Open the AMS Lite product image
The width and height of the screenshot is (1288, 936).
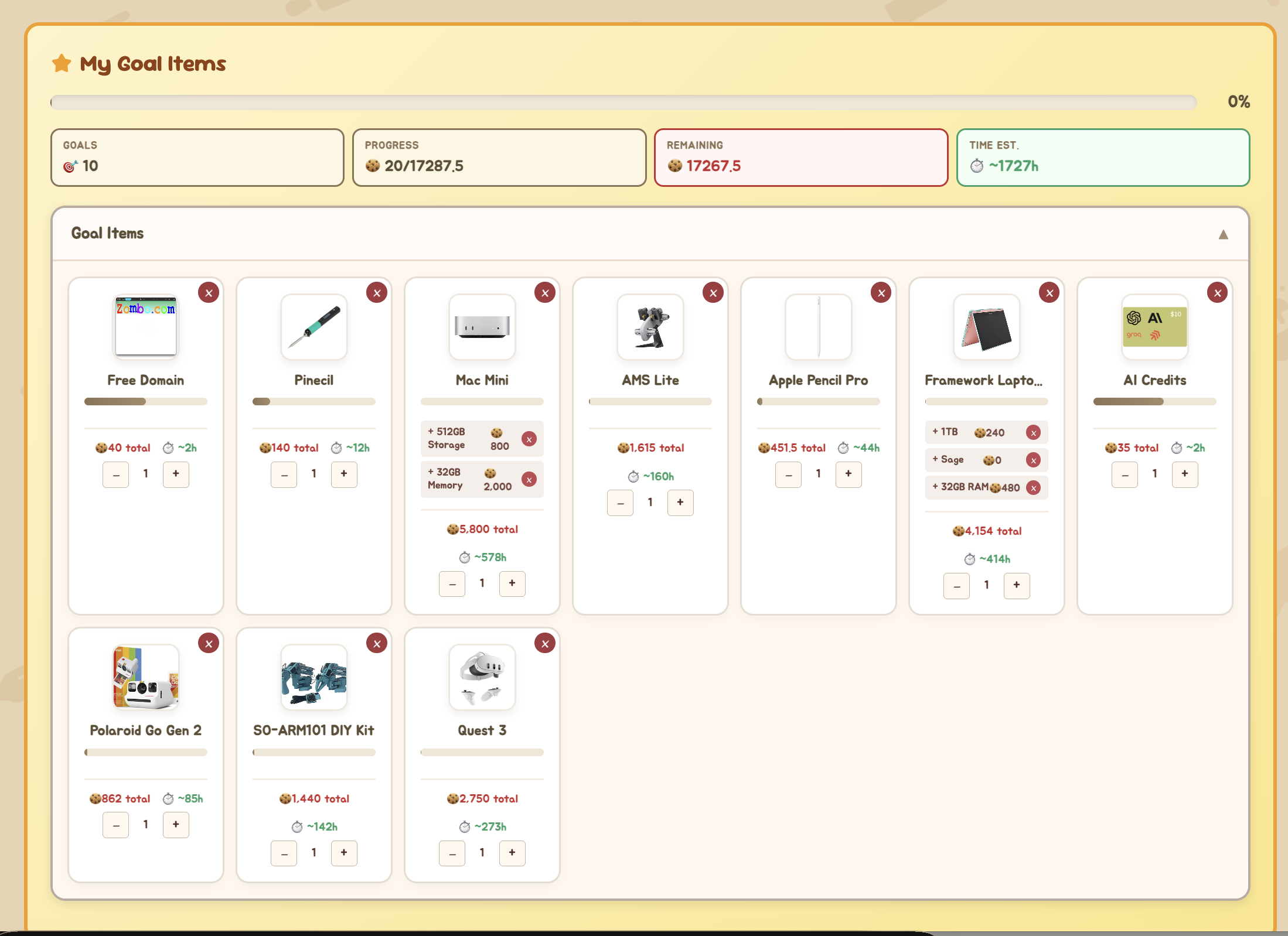(650, 327)
